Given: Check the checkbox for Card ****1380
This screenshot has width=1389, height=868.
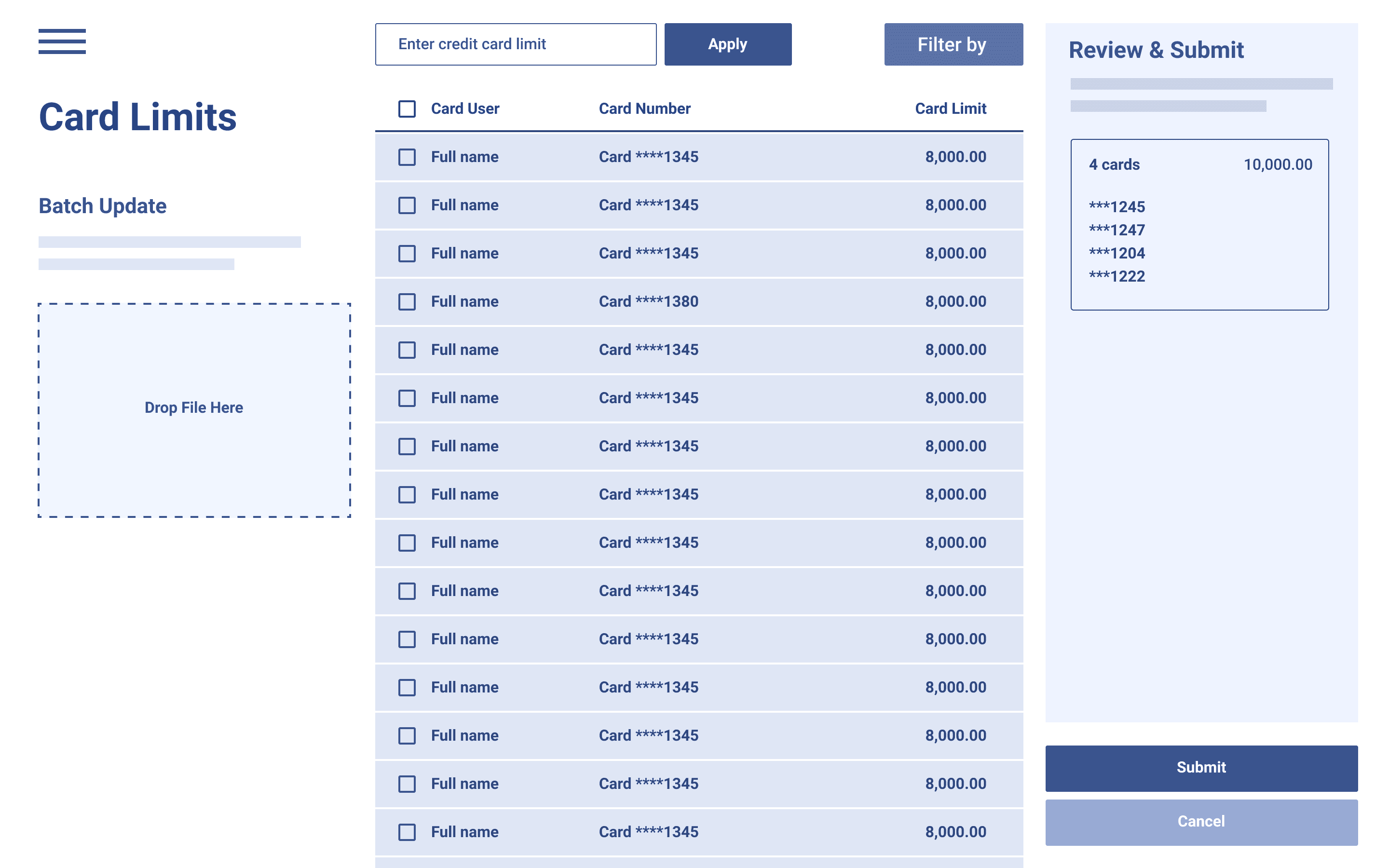Looking at the screenshot, I should (x=407, y=302).
